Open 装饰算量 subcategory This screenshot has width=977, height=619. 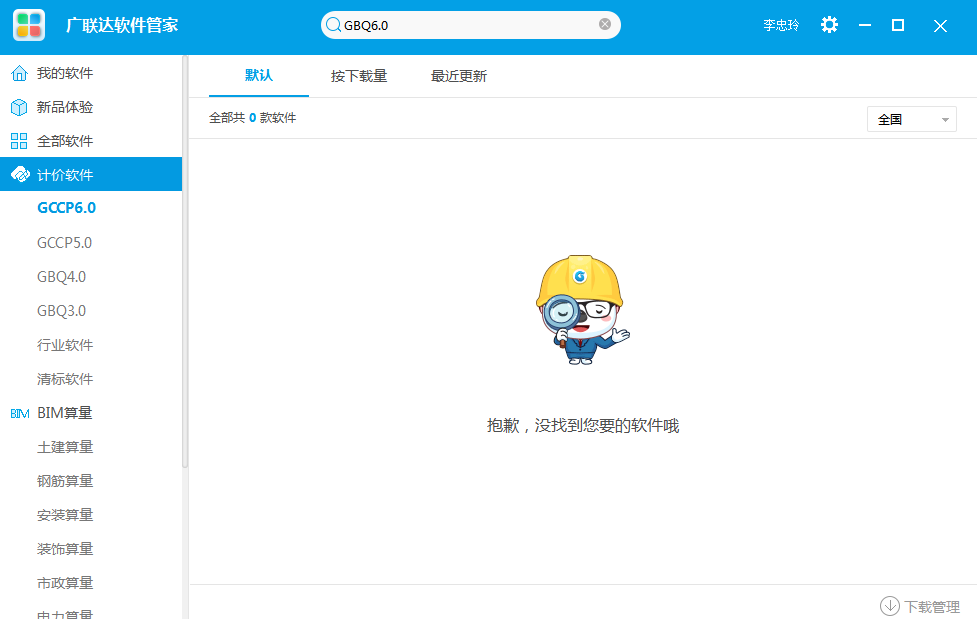point(65,549)
